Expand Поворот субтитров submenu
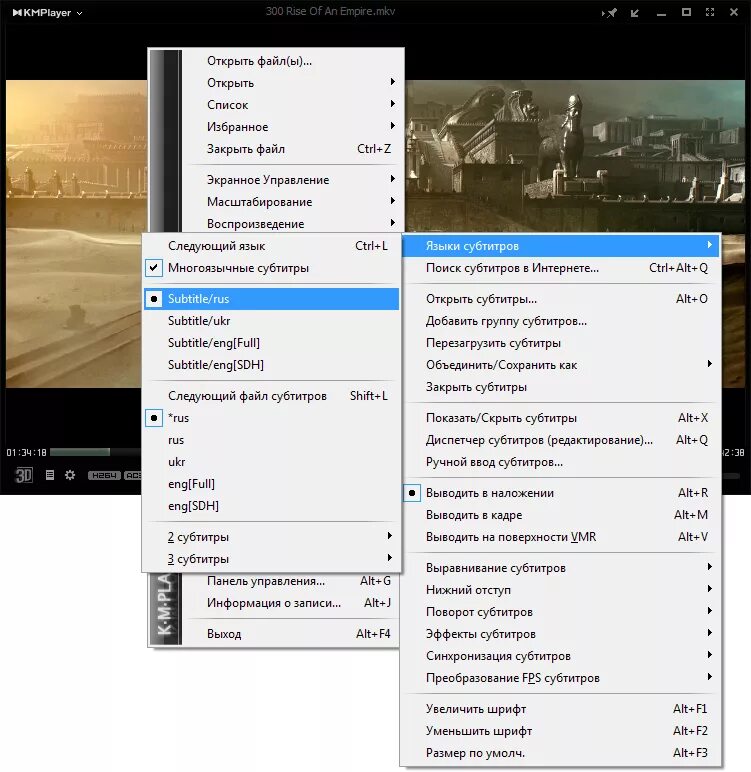The image size is (751, 772). [x=560, y=612]
